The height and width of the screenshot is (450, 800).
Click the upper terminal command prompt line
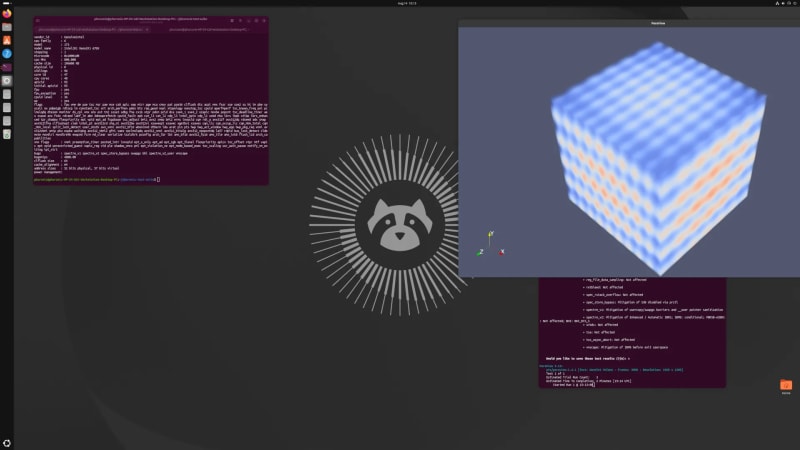pyautogui.click(x=97, y=180)
